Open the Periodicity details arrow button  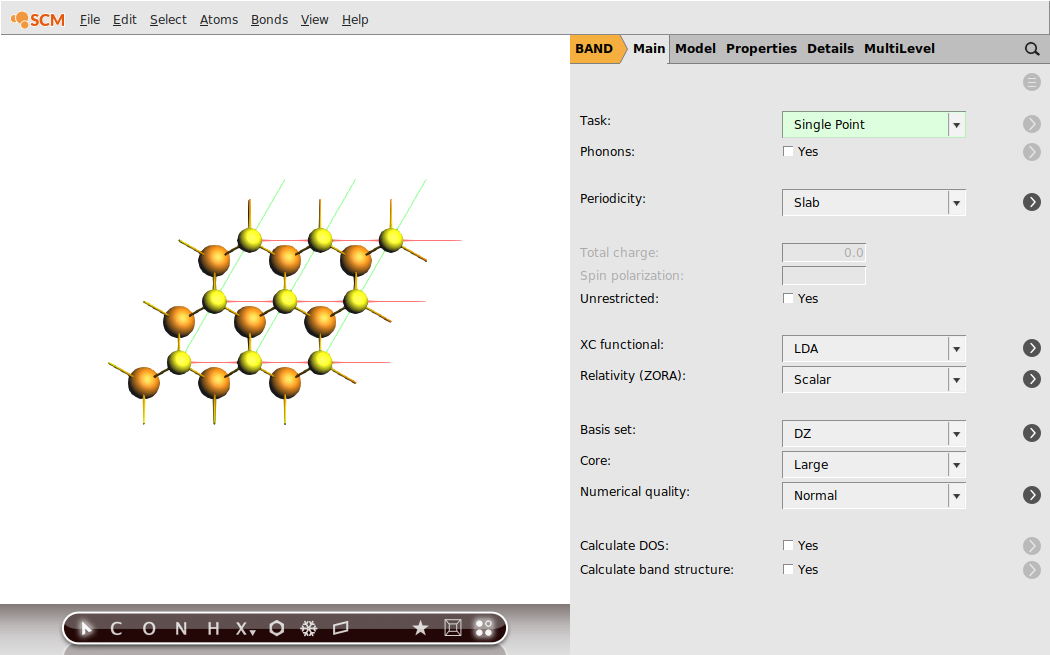tap(1032, 202)
